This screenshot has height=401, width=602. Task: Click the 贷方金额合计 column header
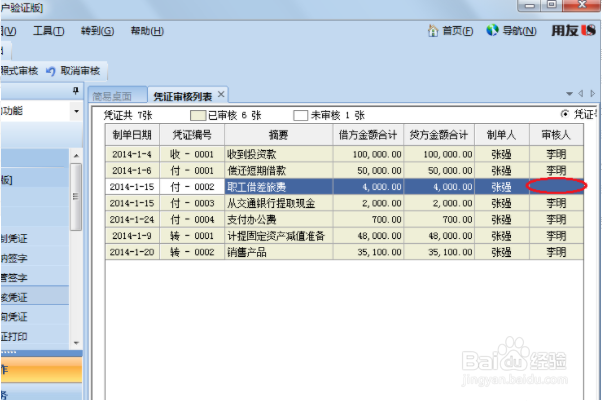click(x=439, y=135)
